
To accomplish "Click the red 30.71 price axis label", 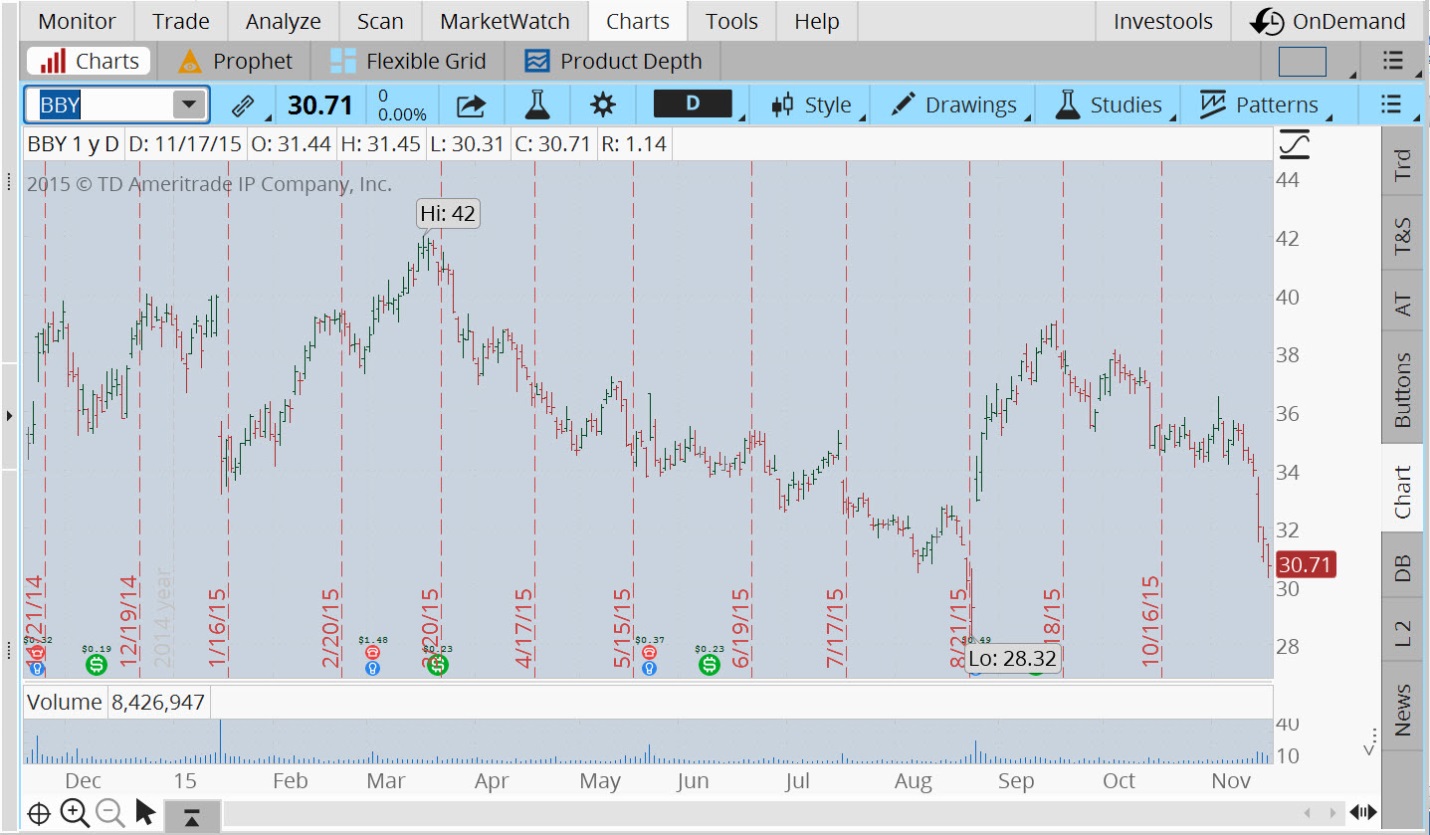I will coord(1306,565).
